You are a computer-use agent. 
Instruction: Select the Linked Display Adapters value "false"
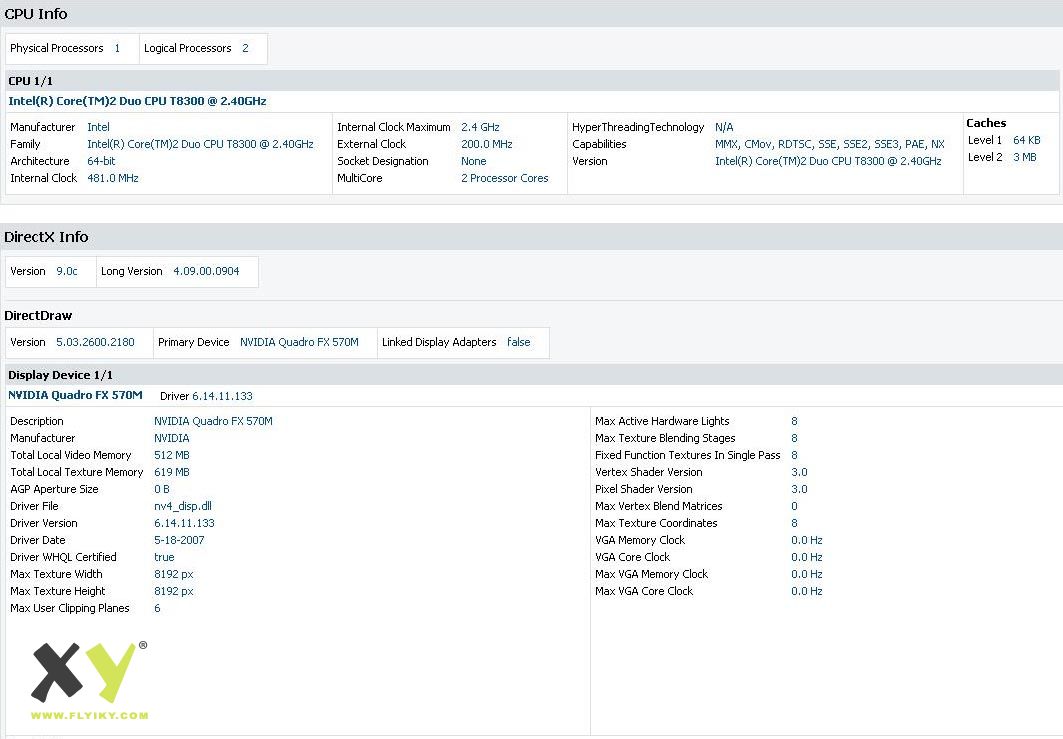pos(519,342)
